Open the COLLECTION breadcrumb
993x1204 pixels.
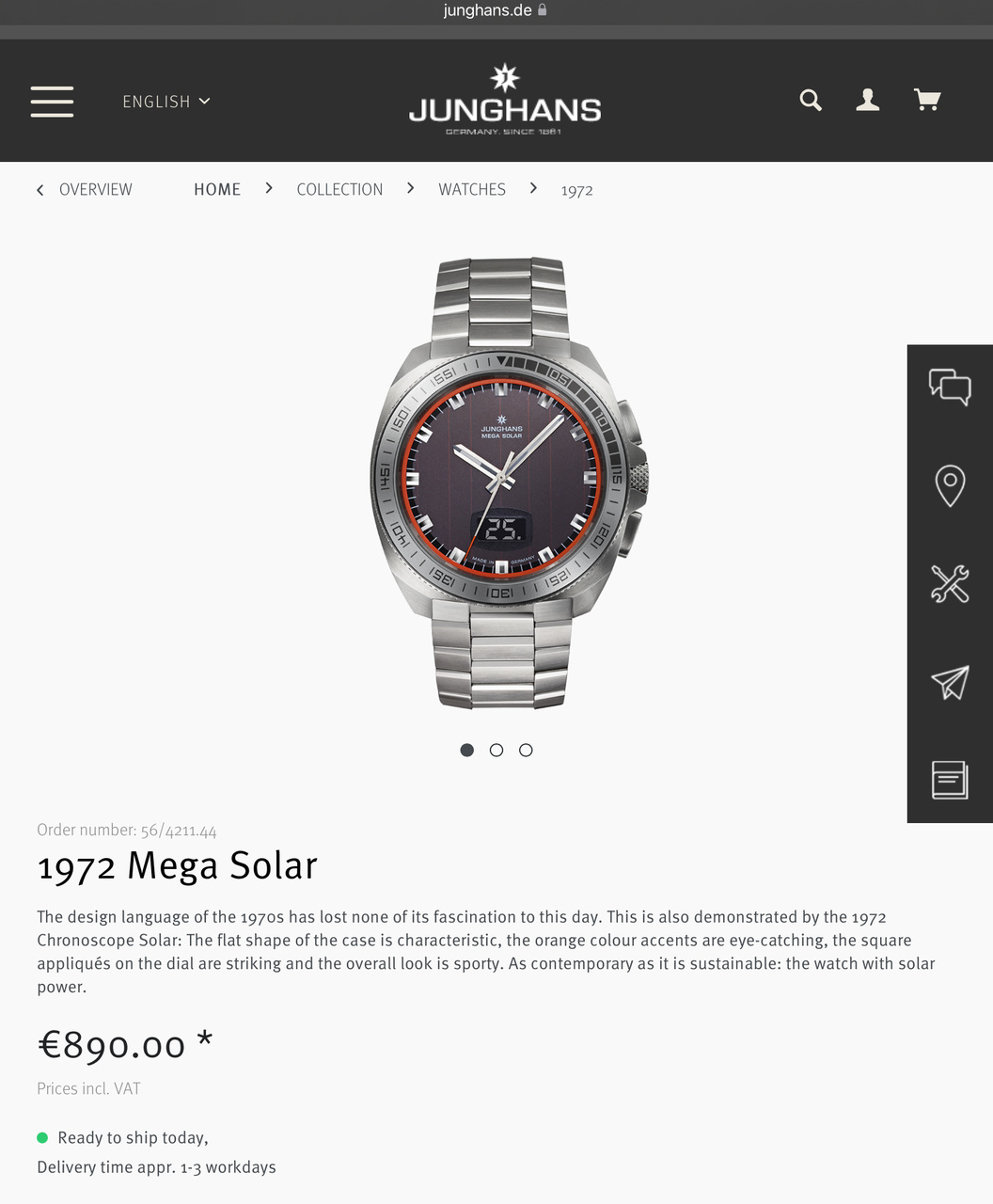pyautogui.click(x=339, y=189)
